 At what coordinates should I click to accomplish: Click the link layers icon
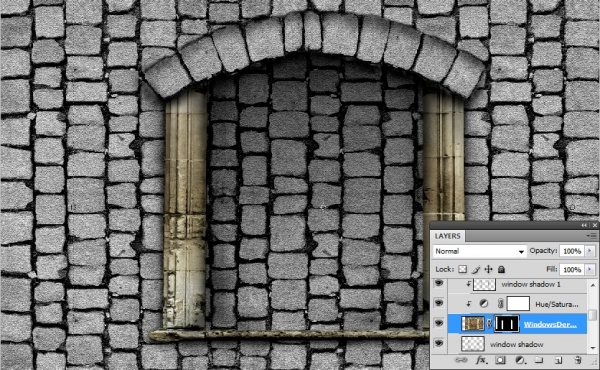(x=461, y=360)
